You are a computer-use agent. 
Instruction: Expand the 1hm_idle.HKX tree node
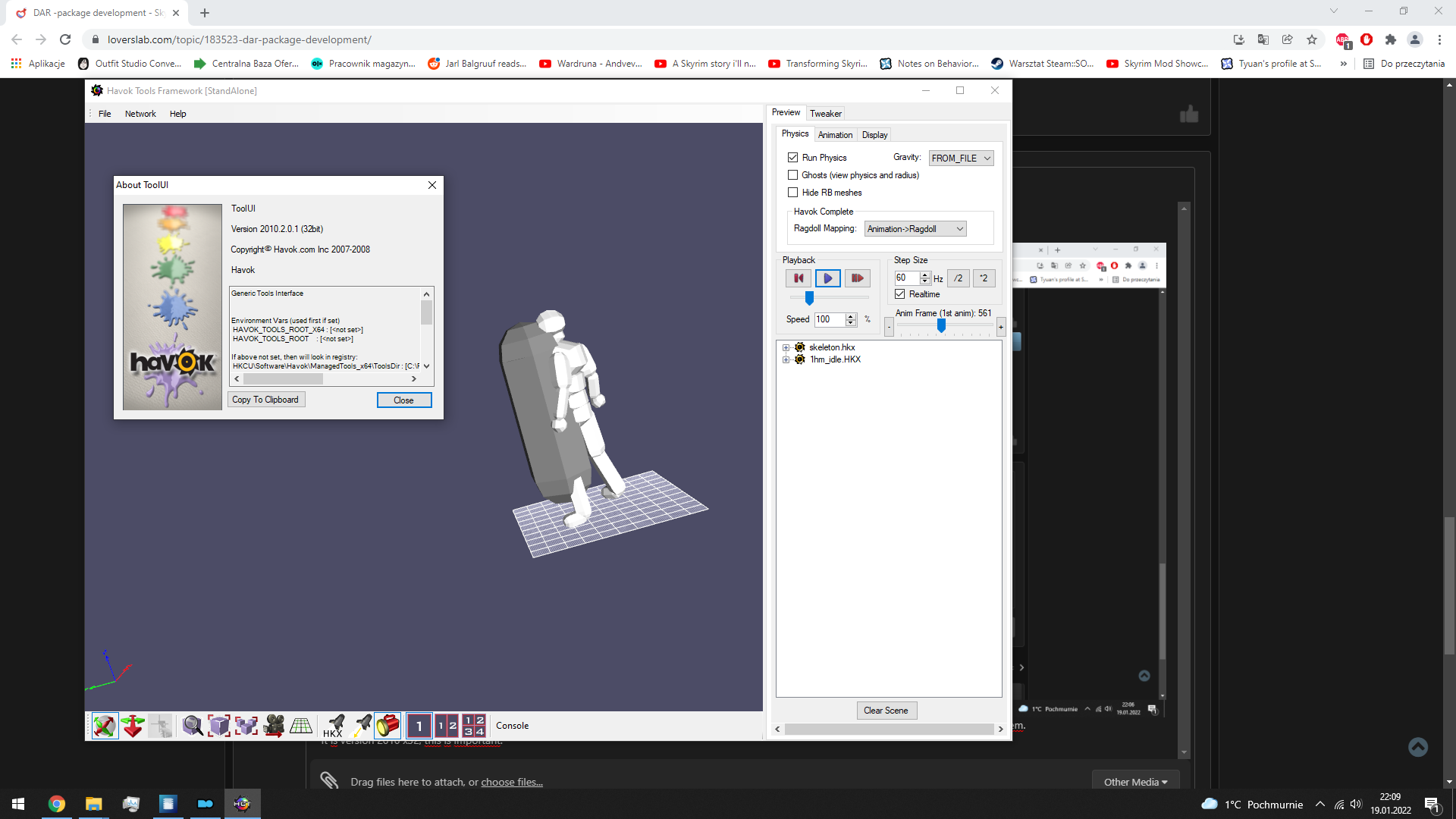786,360
